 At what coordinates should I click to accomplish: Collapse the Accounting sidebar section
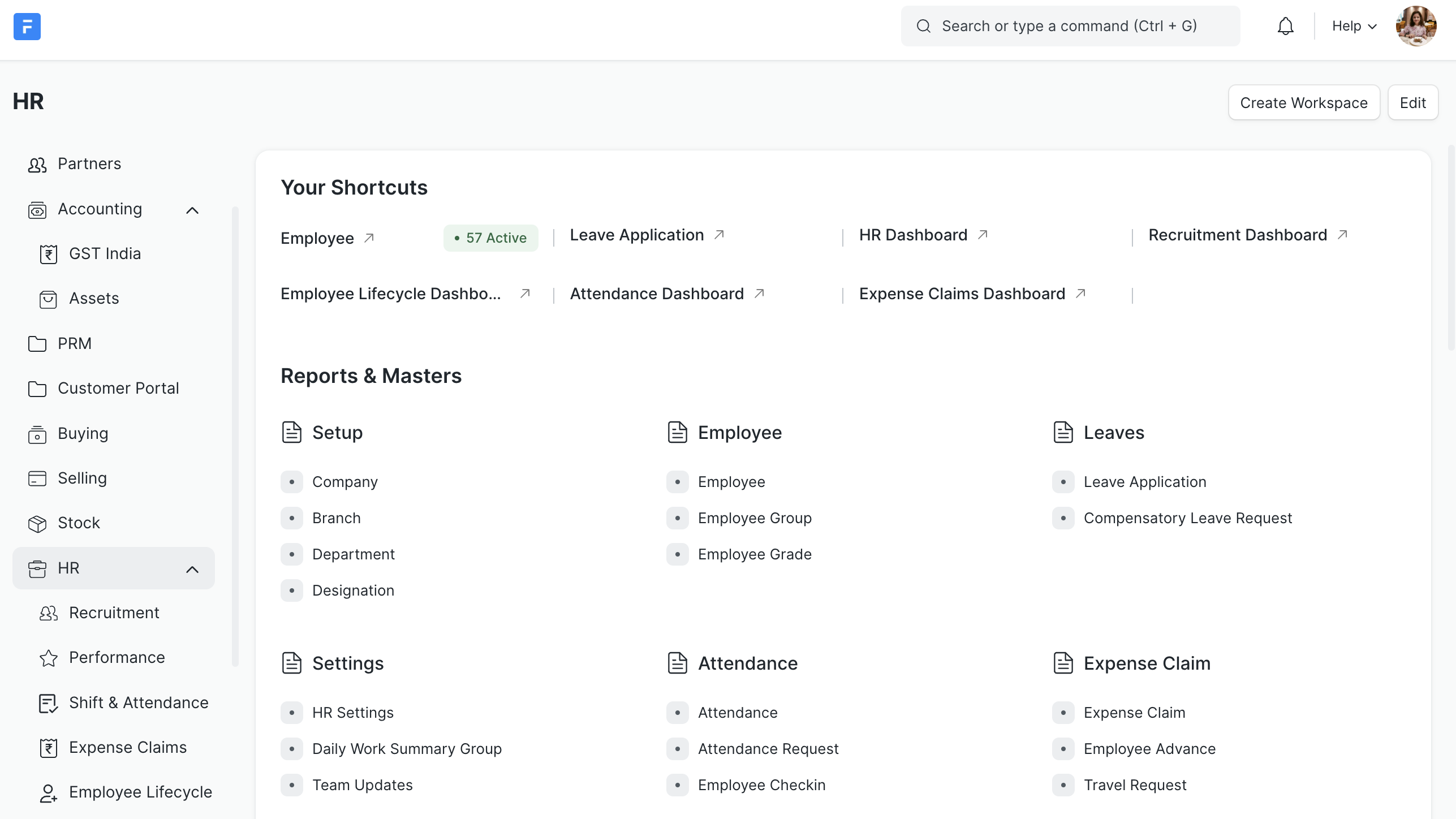coord(192,210)
